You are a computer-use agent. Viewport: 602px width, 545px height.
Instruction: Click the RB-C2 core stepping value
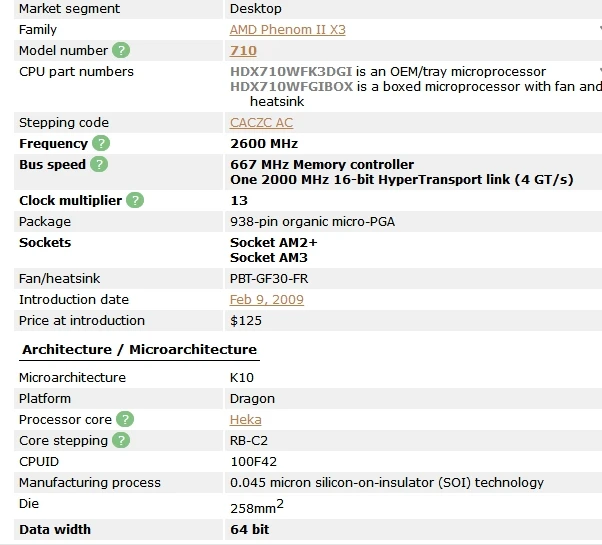point(249,441)
